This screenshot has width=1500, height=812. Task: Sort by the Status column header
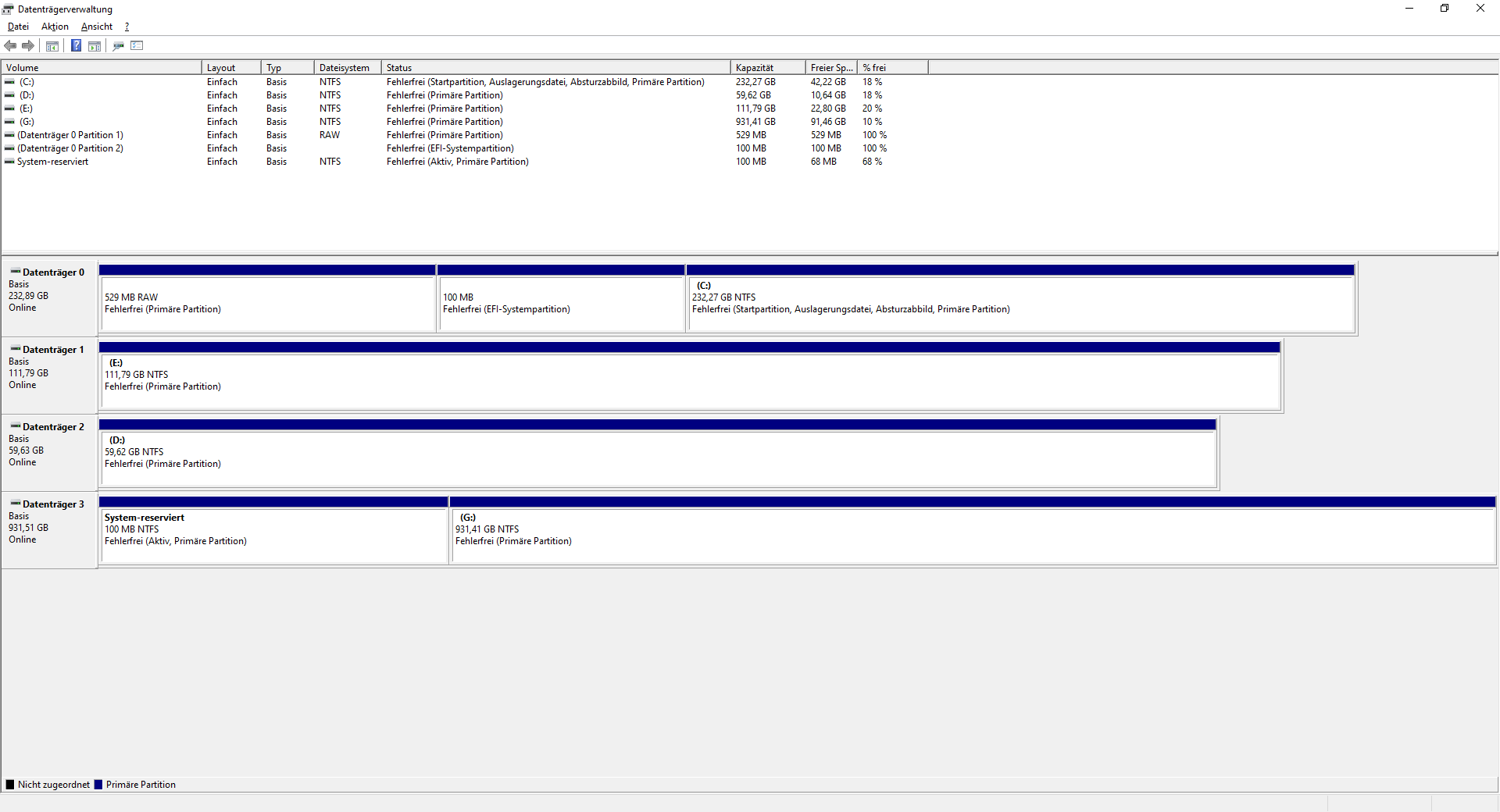tap(556, 68)
